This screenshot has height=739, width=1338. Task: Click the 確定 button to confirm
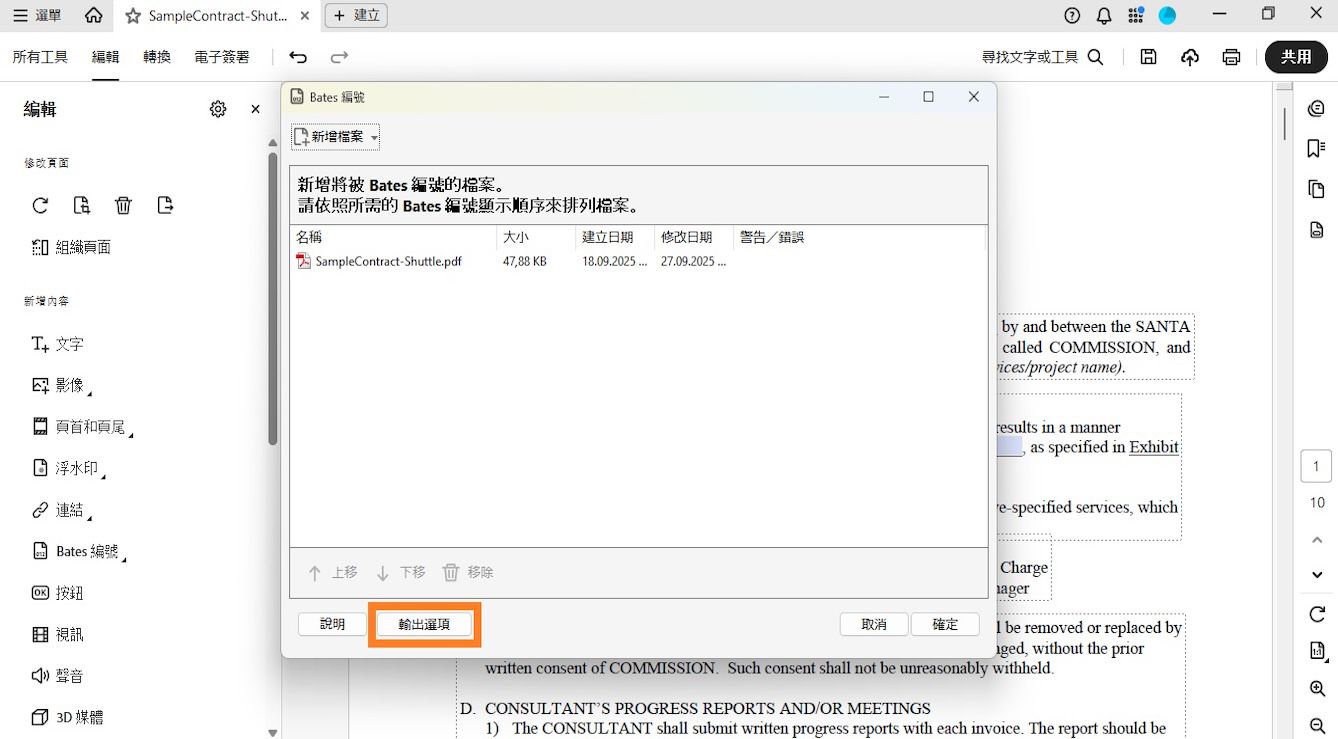pos(944,623)
